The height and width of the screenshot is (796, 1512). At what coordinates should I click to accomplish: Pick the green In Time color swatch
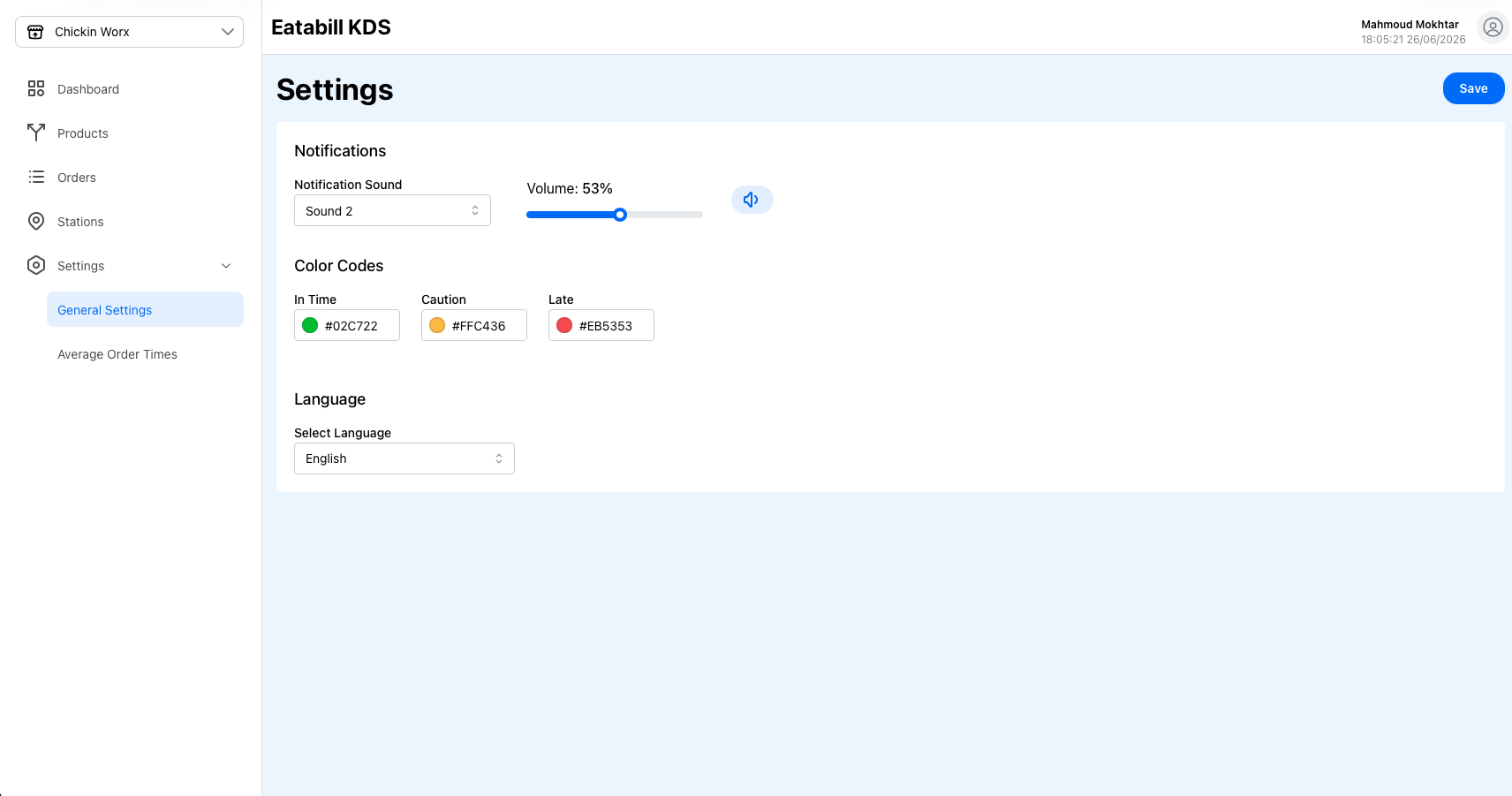click(x=310, y=325)
